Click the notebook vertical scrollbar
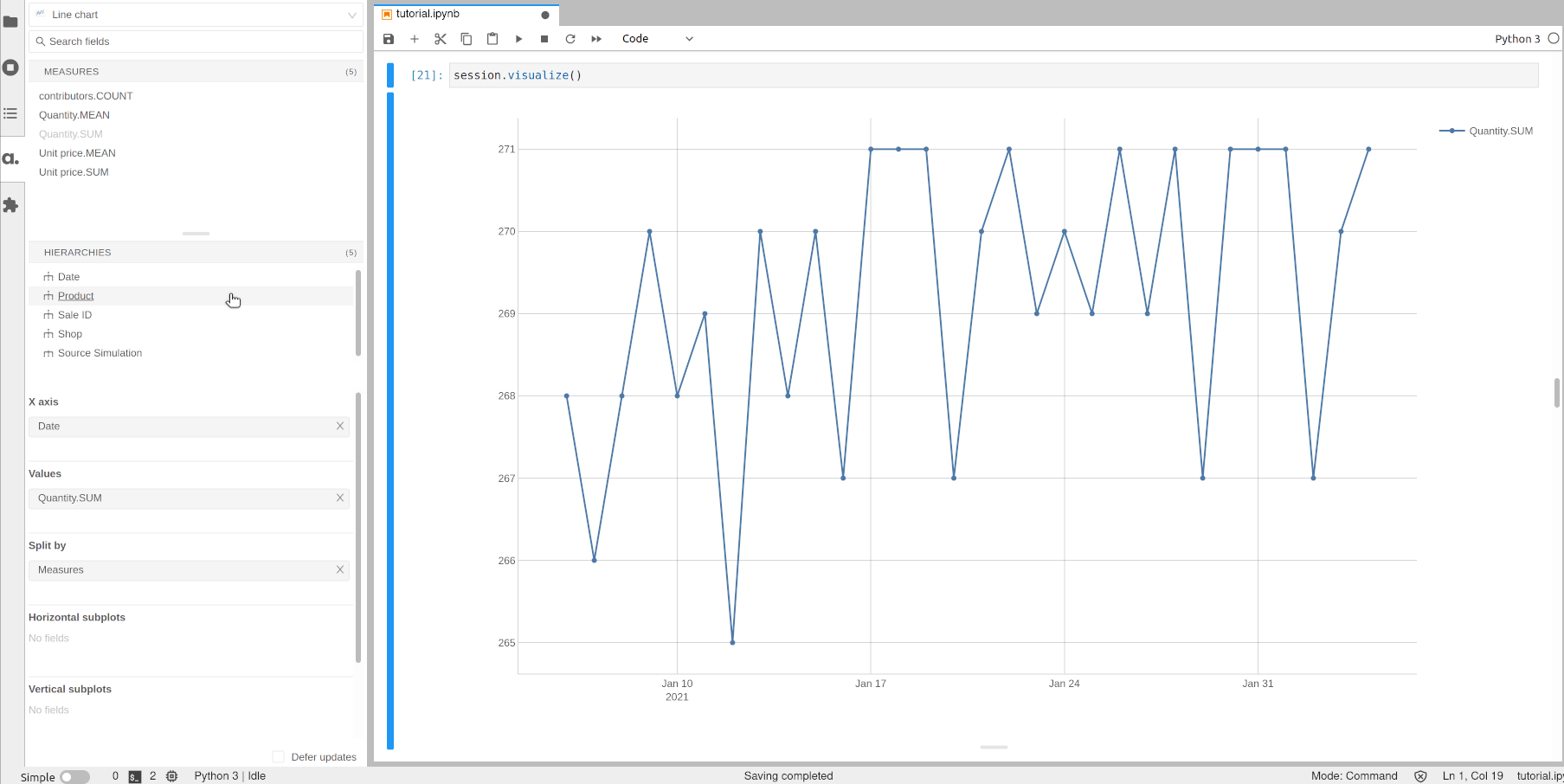1564x784 pixels. [1557, 392]
